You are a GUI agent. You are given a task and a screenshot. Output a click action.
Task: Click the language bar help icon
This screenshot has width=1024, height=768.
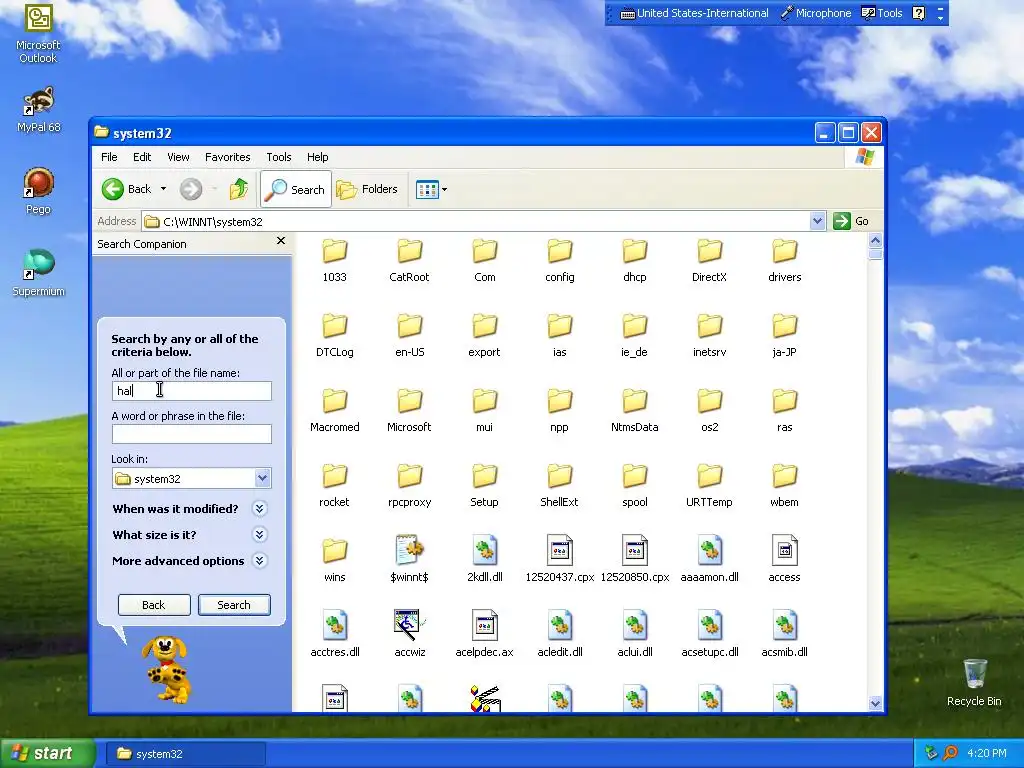pyautogui.click(x=918, y=13)
